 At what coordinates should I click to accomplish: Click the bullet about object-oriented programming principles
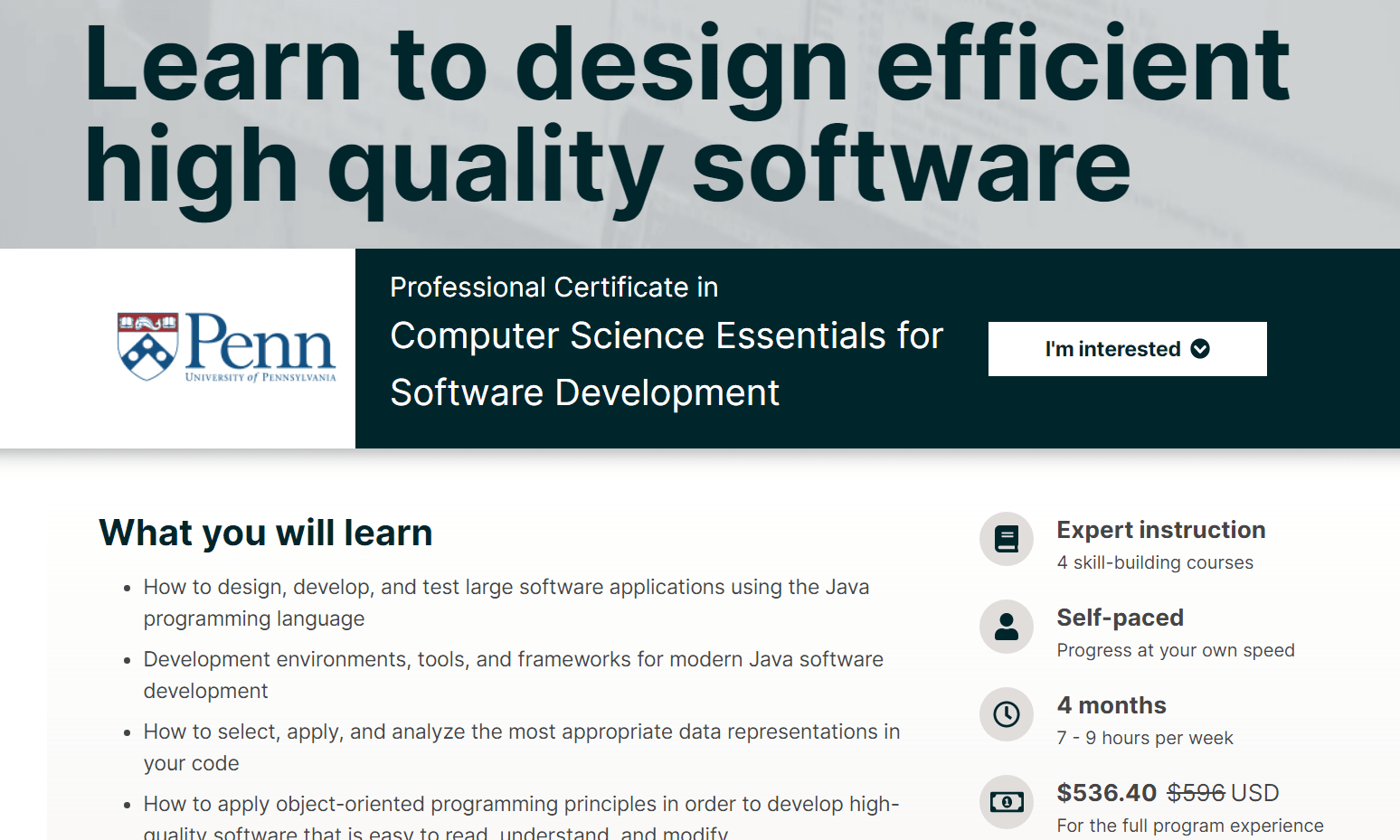pyautogui.click(x=521, y=818)
